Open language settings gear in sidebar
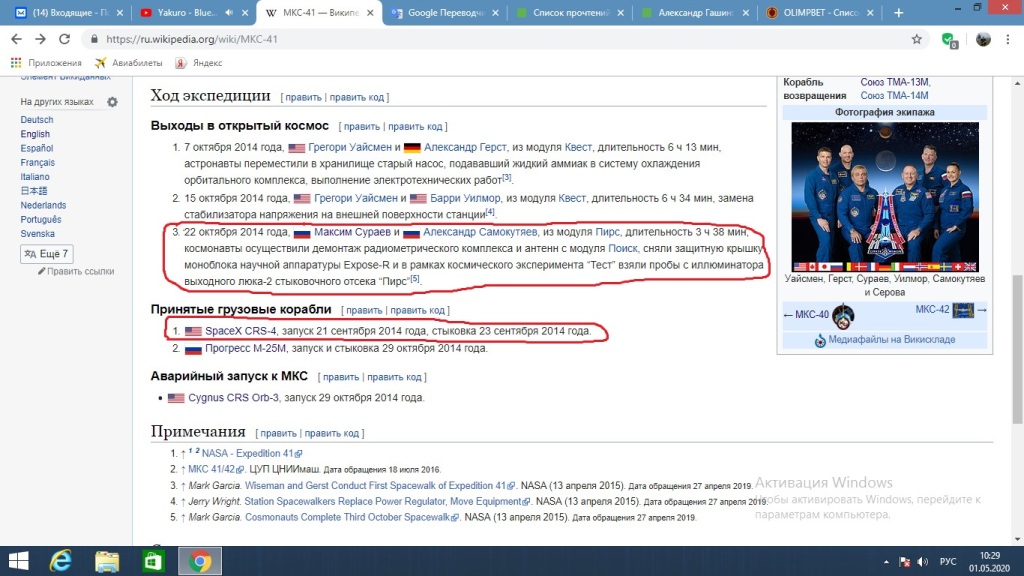Screen dimensions: 1024x576 112,102
